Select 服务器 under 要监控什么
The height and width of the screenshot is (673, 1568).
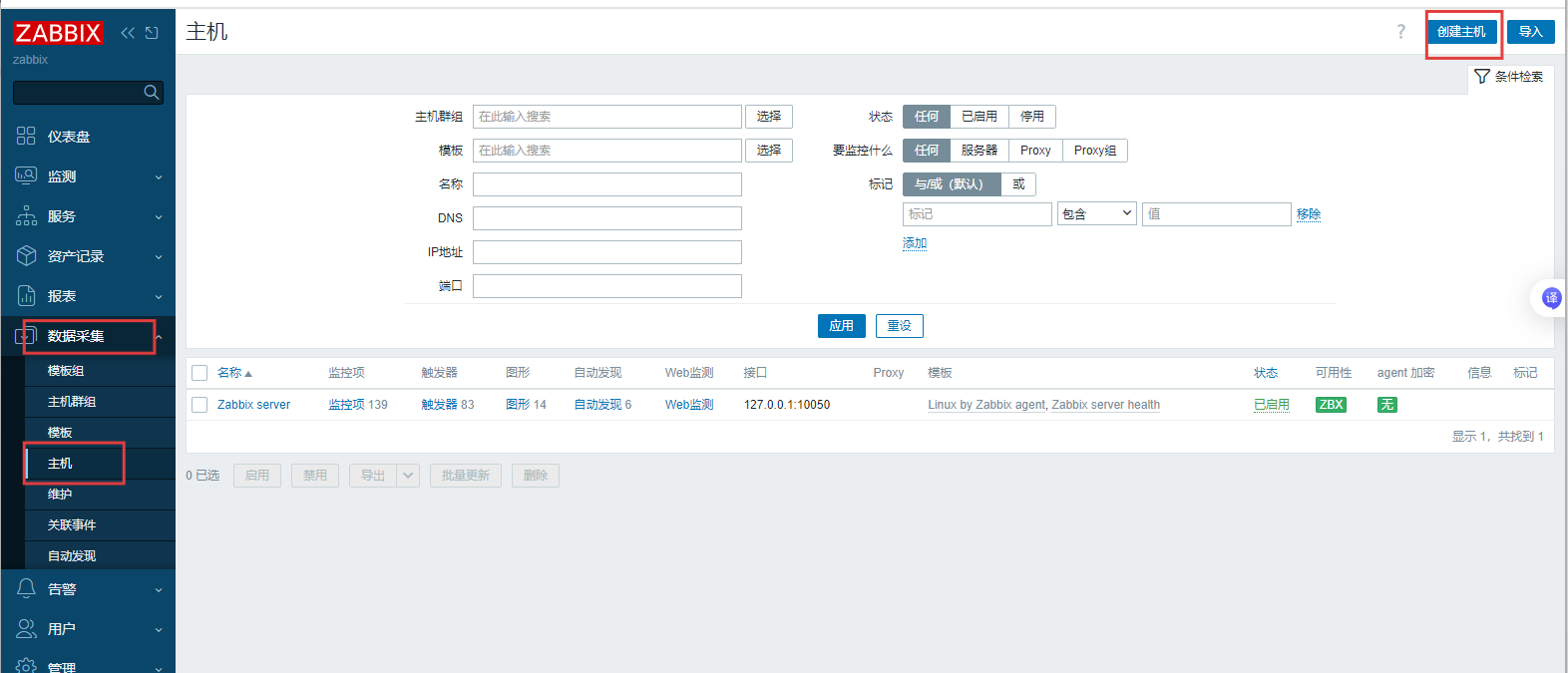[979, 151]
